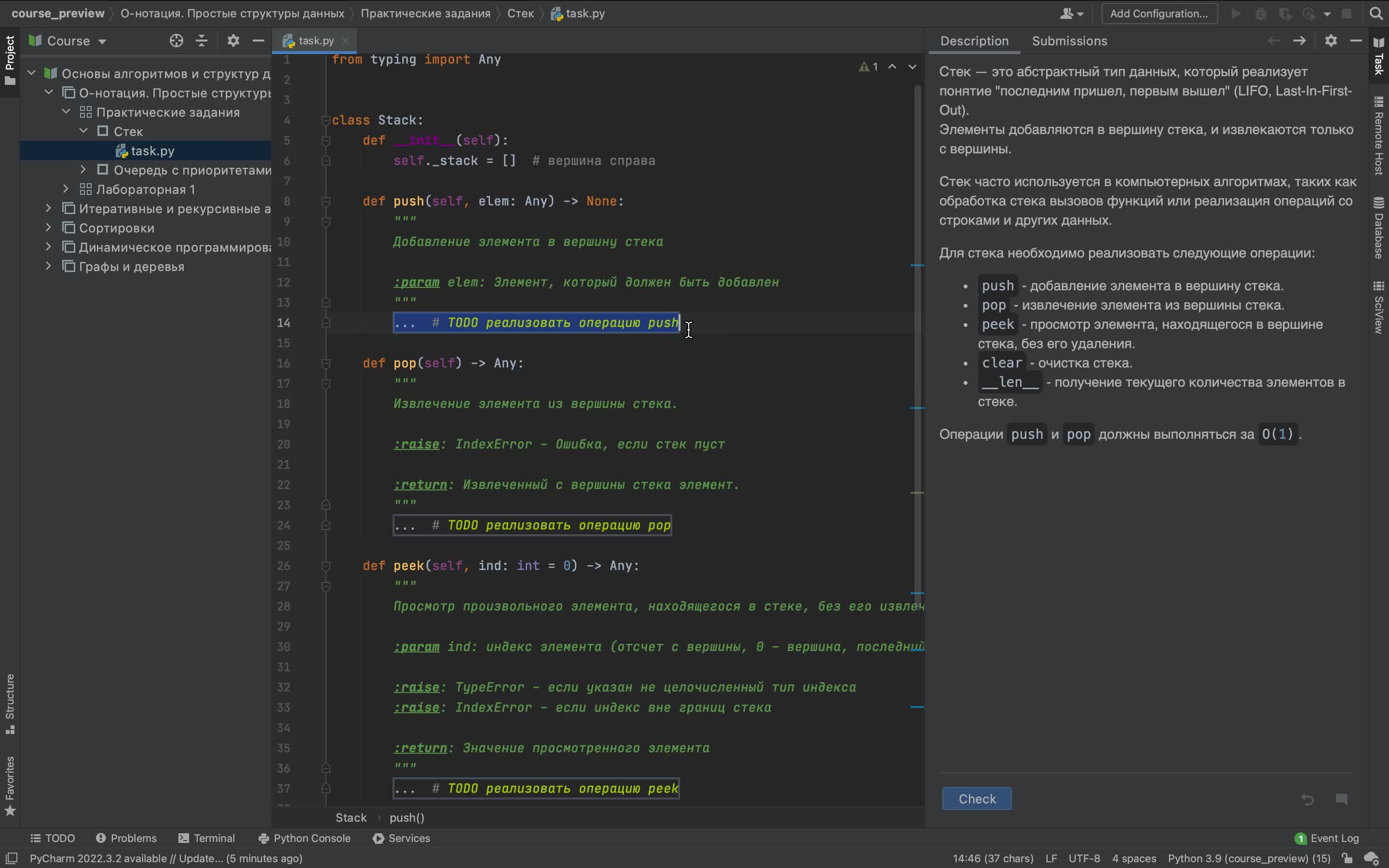Hide the Course panel with minus icon
The width and height of the screenshot is (1389, 868).
[x=259, y=41]
